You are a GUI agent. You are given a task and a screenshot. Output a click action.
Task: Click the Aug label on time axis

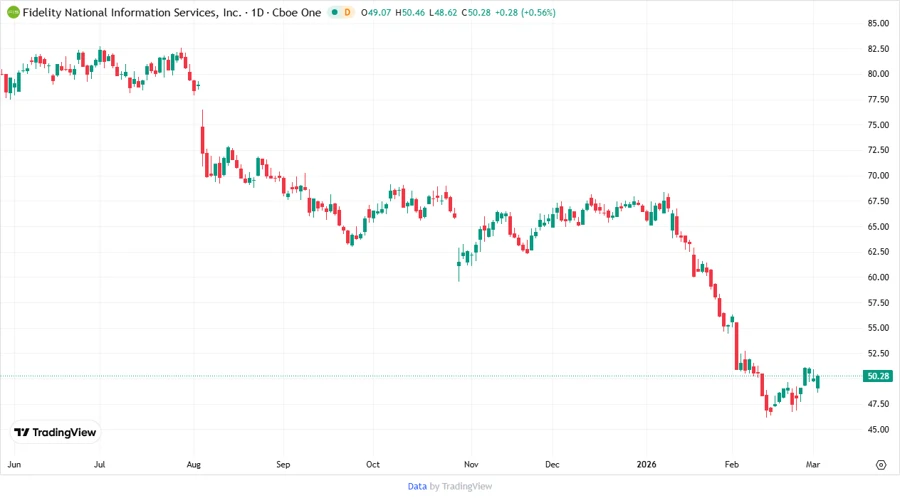(x=193, y=465)
